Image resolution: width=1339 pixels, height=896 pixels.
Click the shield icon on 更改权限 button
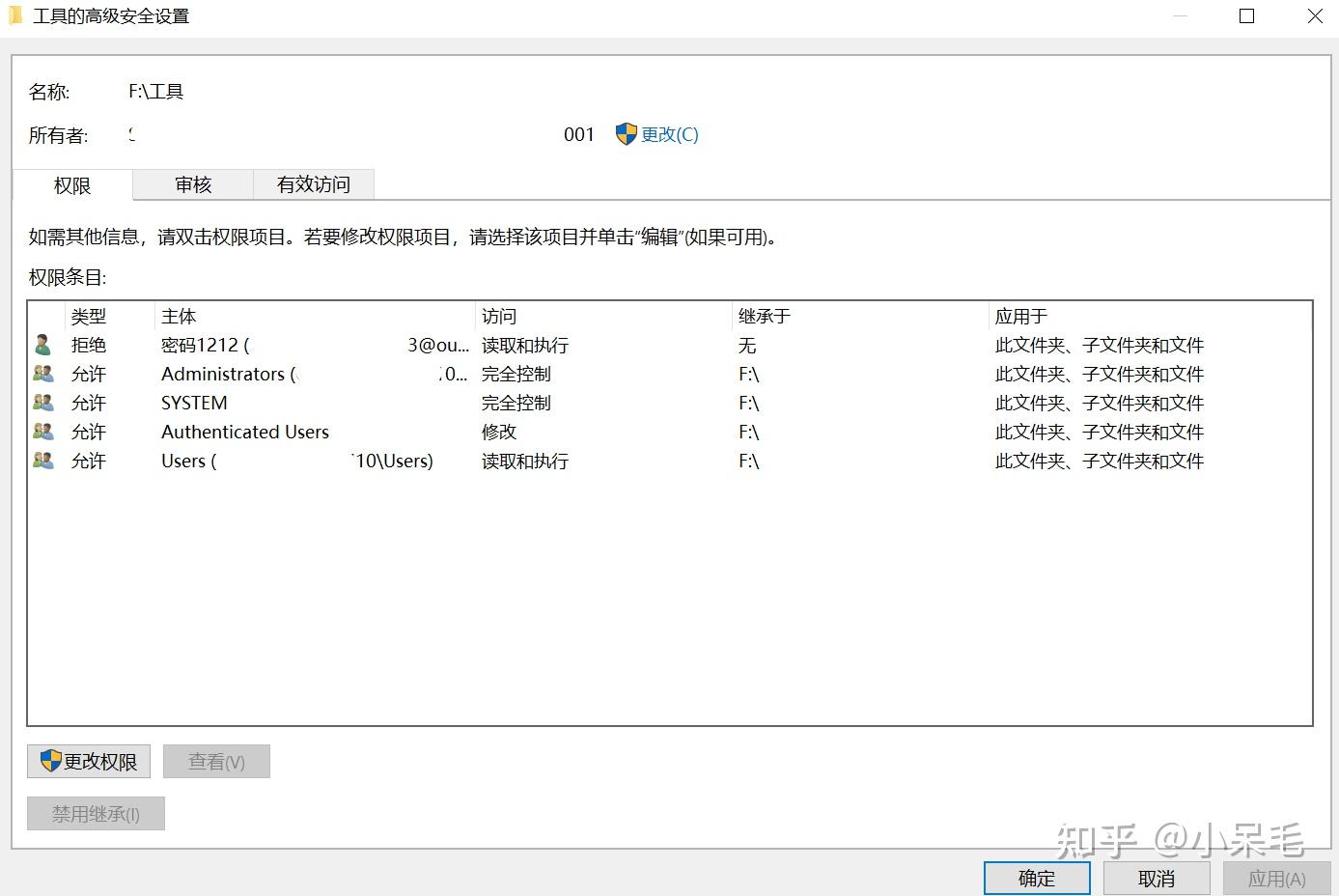coord(51,761)
